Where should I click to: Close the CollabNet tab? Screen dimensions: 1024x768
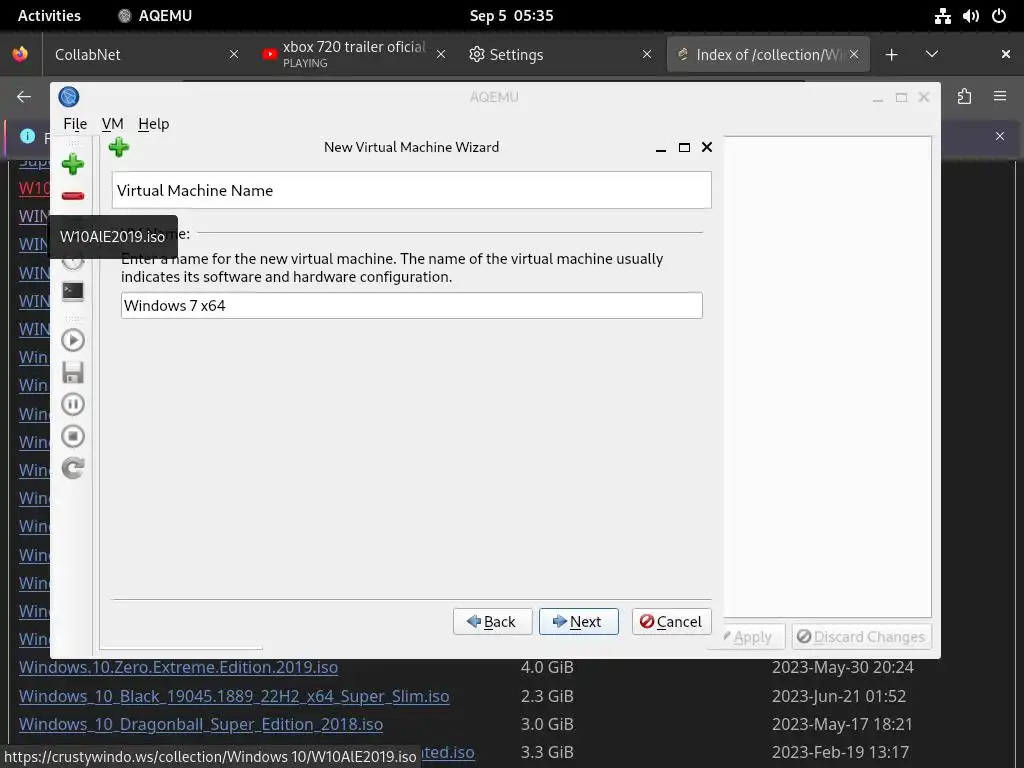coord(234,55)
